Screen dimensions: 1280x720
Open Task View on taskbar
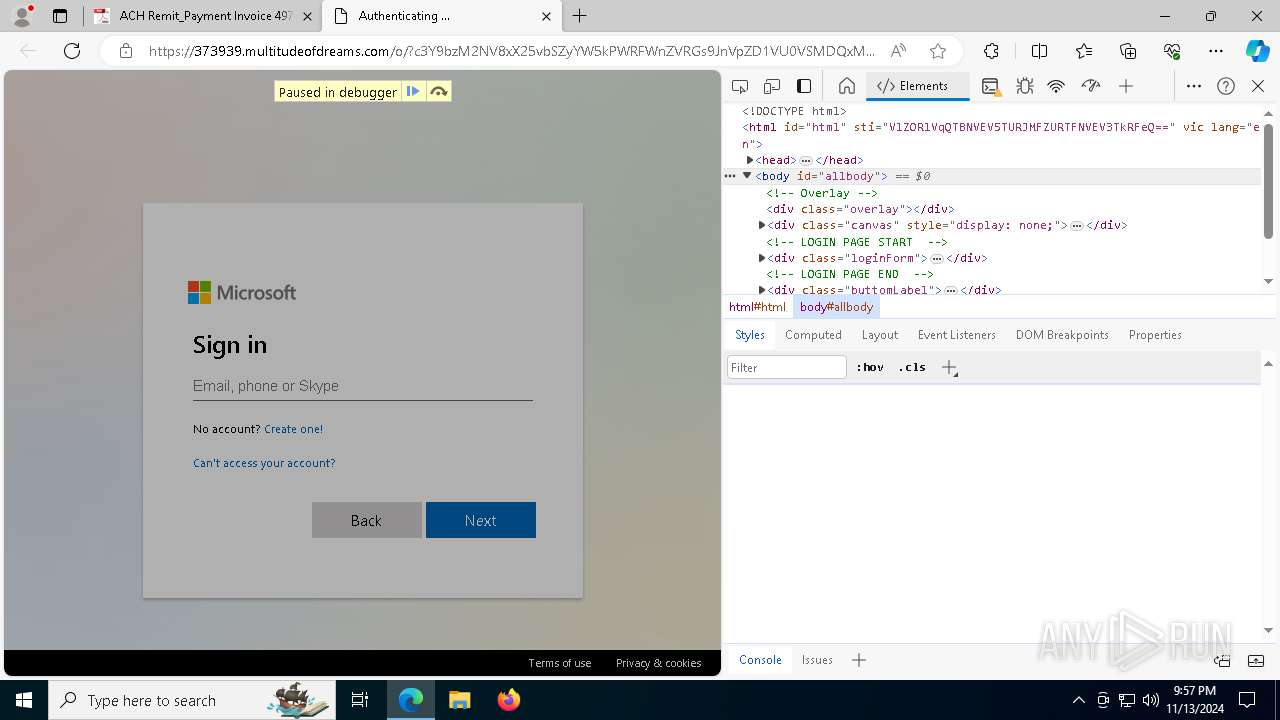360,700
